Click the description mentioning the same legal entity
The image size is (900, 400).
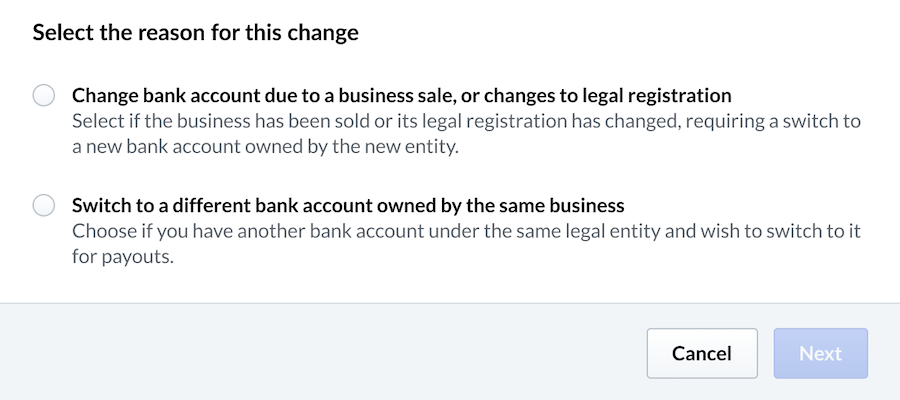pyautogui.click(x=466, y=231)
